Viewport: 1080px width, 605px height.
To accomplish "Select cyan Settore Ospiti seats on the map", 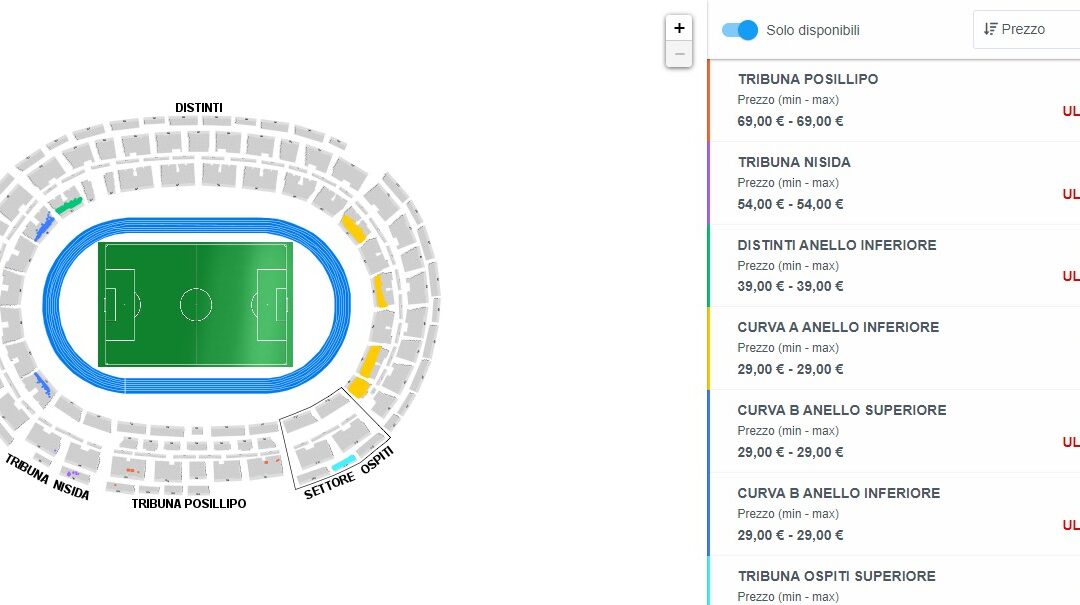I will (x=344, y=463).
